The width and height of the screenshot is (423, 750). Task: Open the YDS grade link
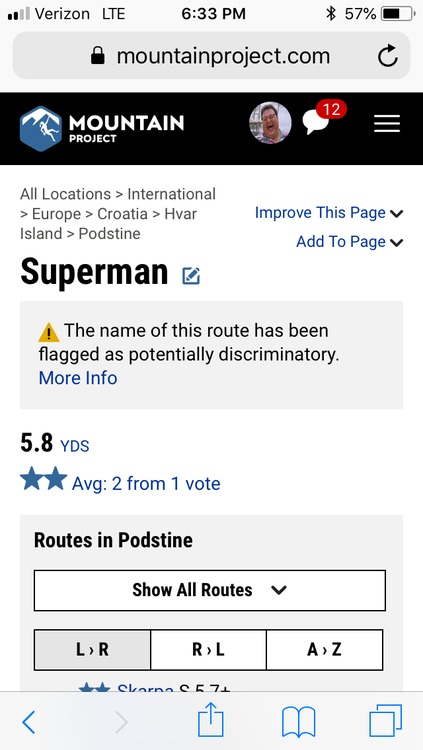(75, 446)
